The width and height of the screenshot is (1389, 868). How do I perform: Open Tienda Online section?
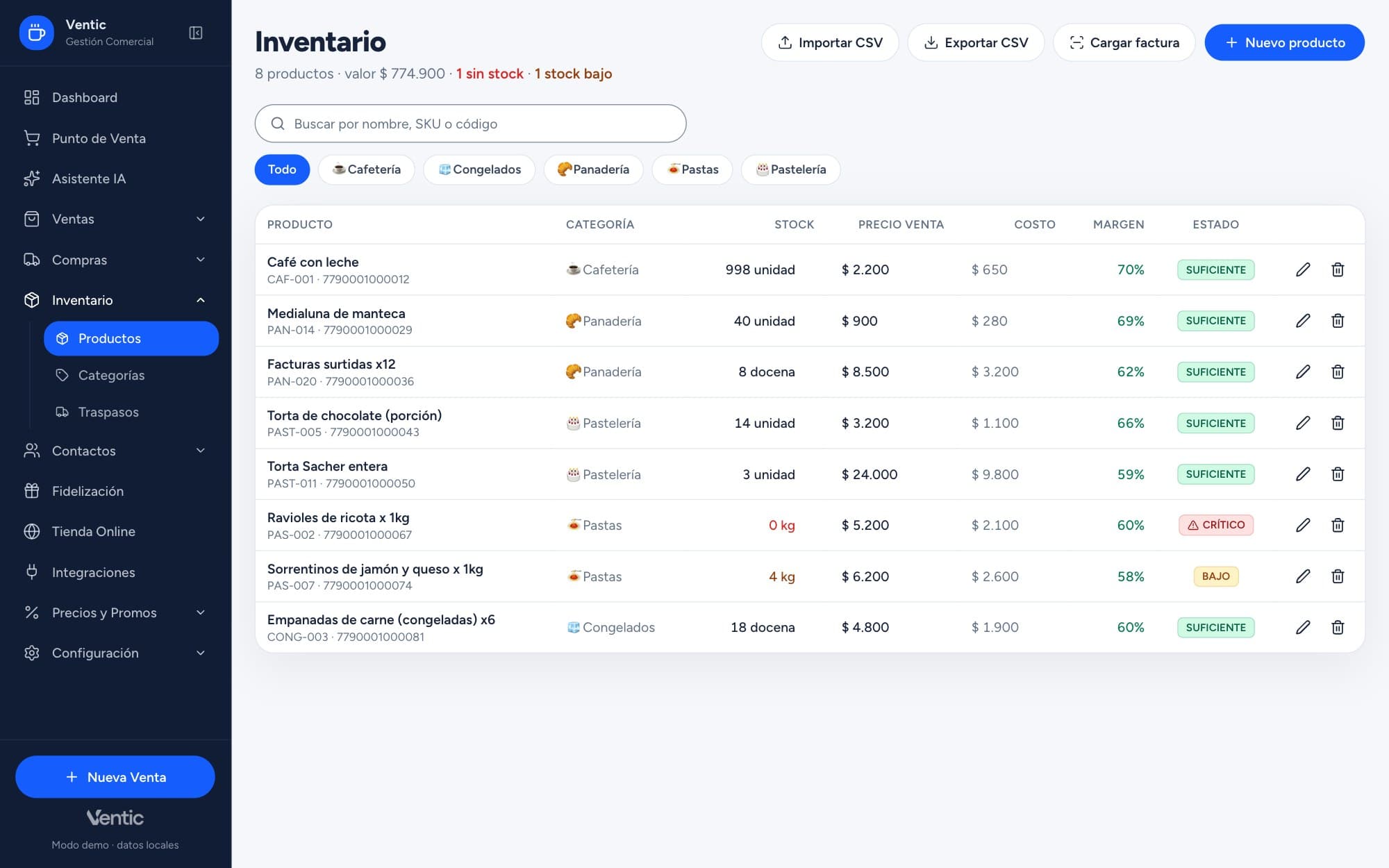point(115,531)
